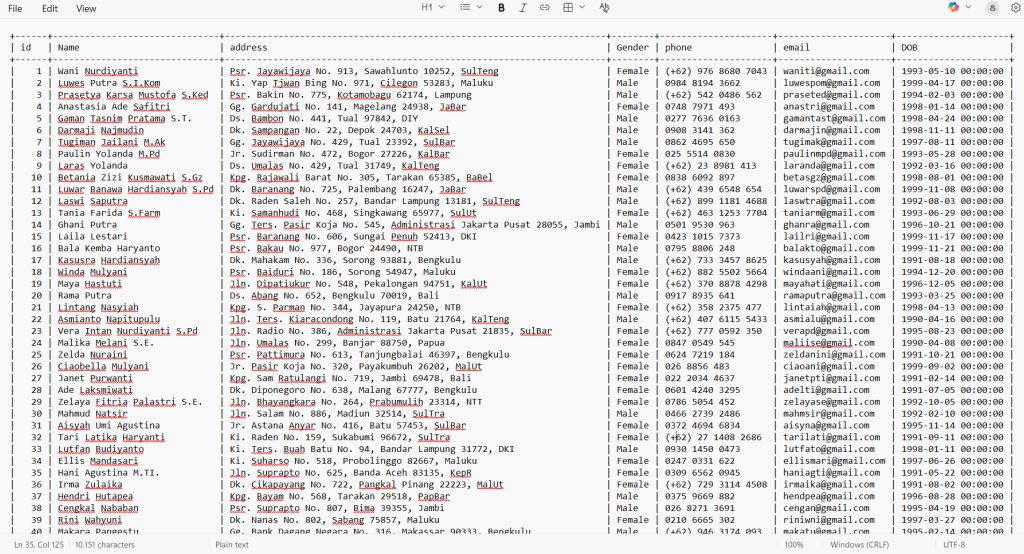Viewport: 1024px width, 554px height.
Task: Open the View menu
Action: 86,8
